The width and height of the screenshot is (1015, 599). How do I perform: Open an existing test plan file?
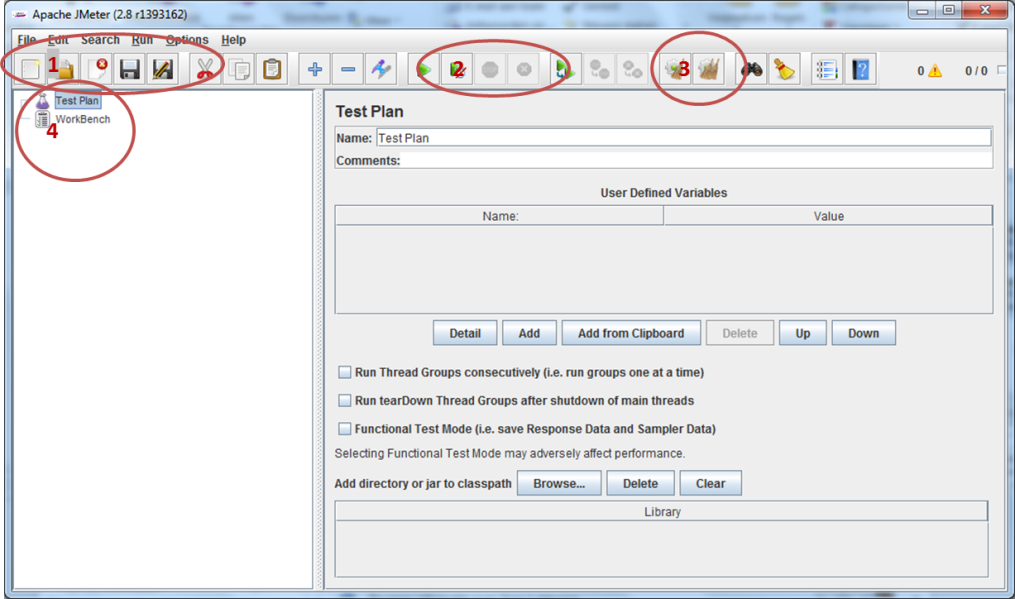[63, 69]
